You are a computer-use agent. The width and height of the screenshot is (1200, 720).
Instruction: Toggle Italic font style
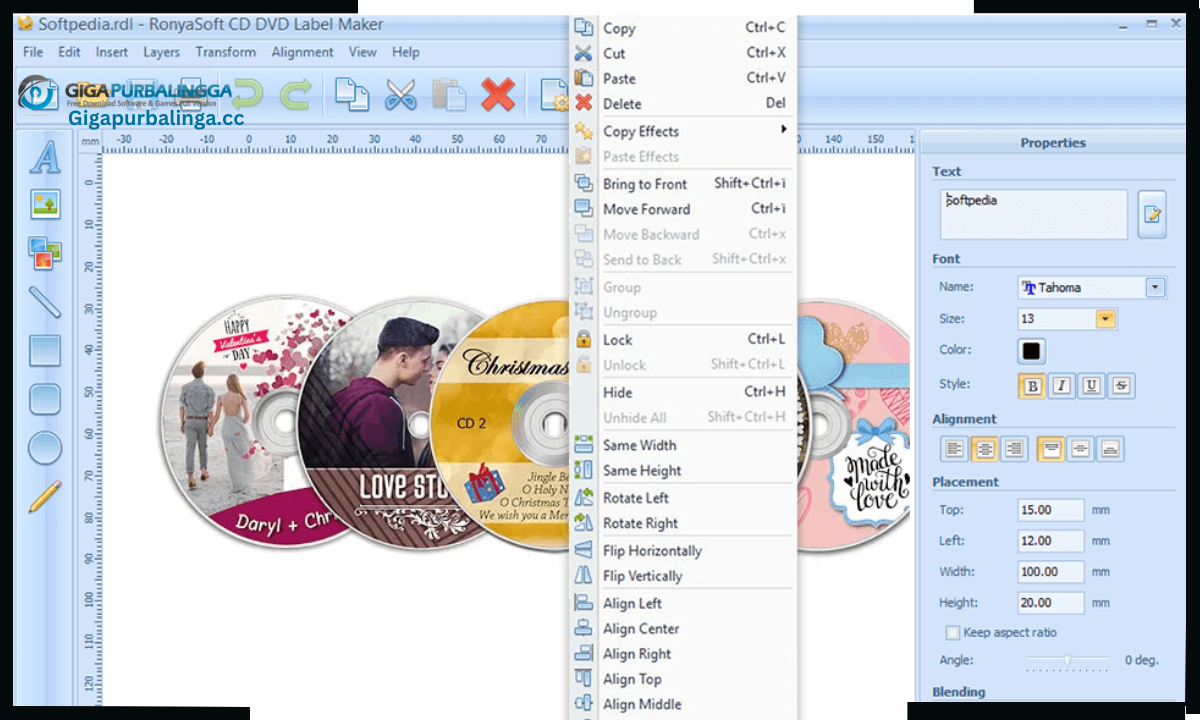click(1062, 386)
